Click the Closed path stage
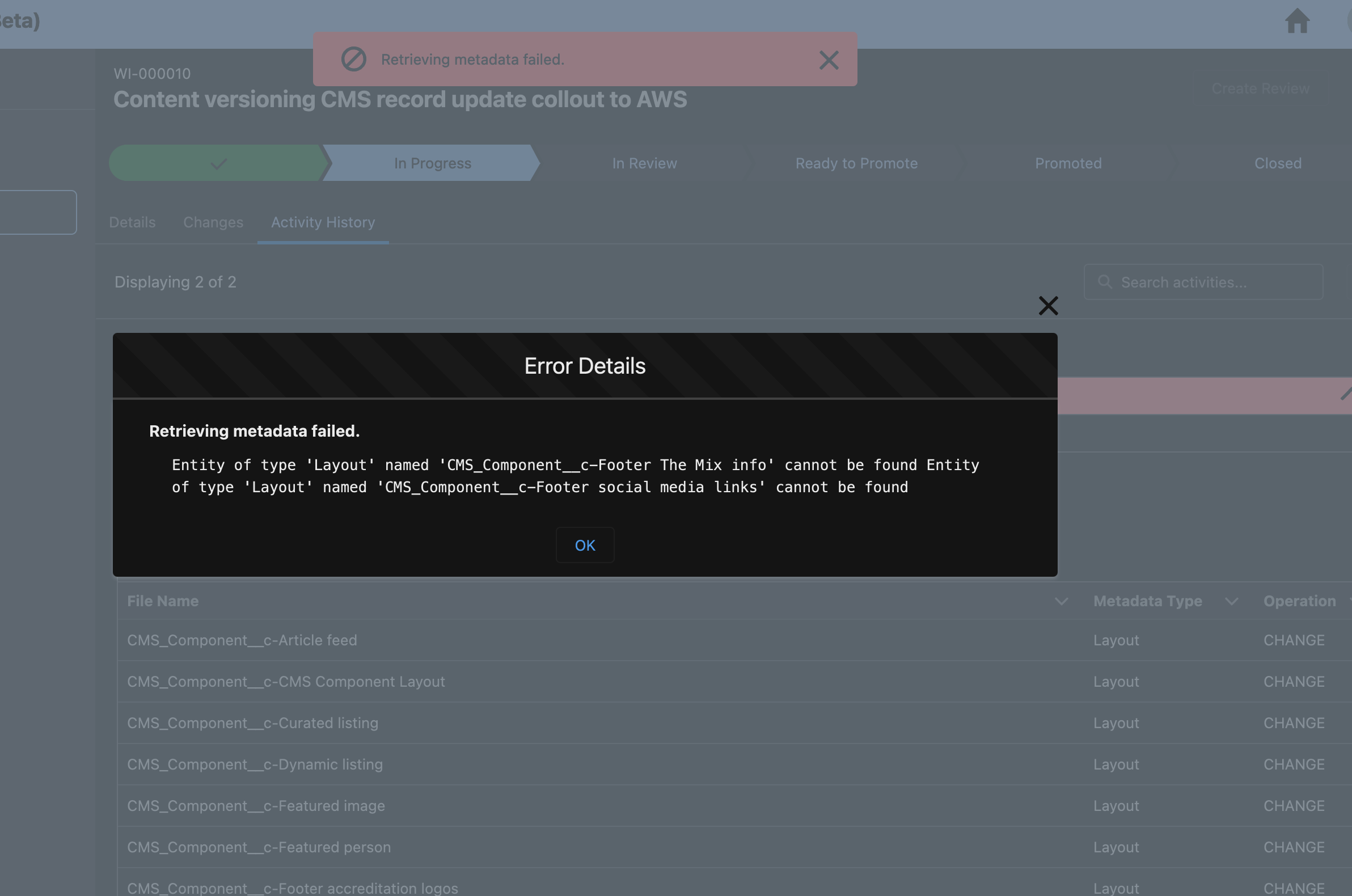The width and height of the screenshot is (1352, 896). coord(1277,163)
